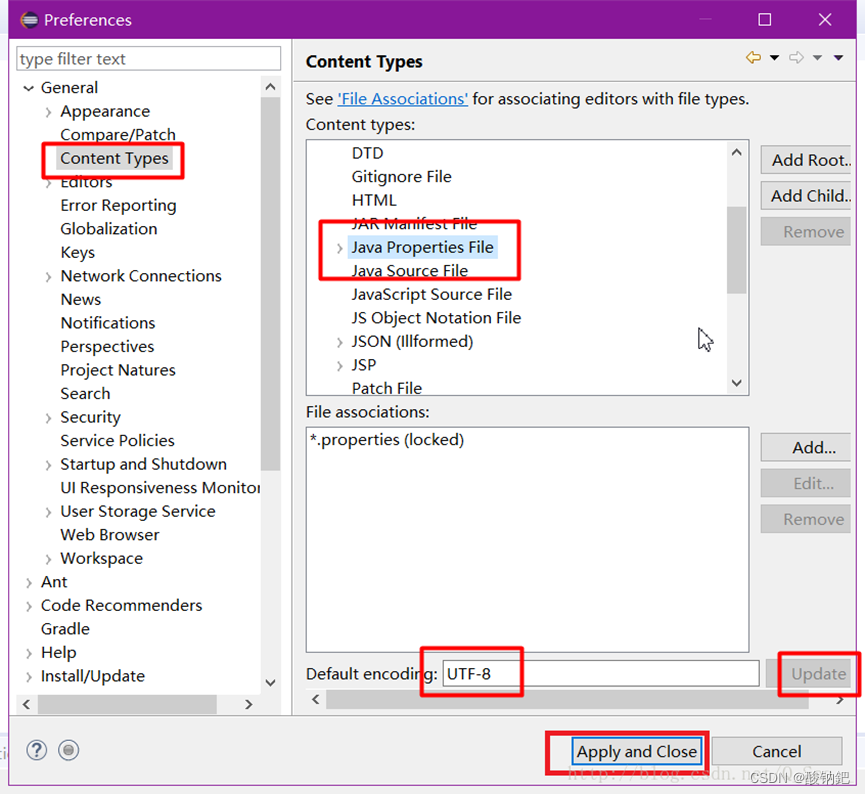Select DTD content type
Viewport: 865px width, 794px height.
click(367, 153)
